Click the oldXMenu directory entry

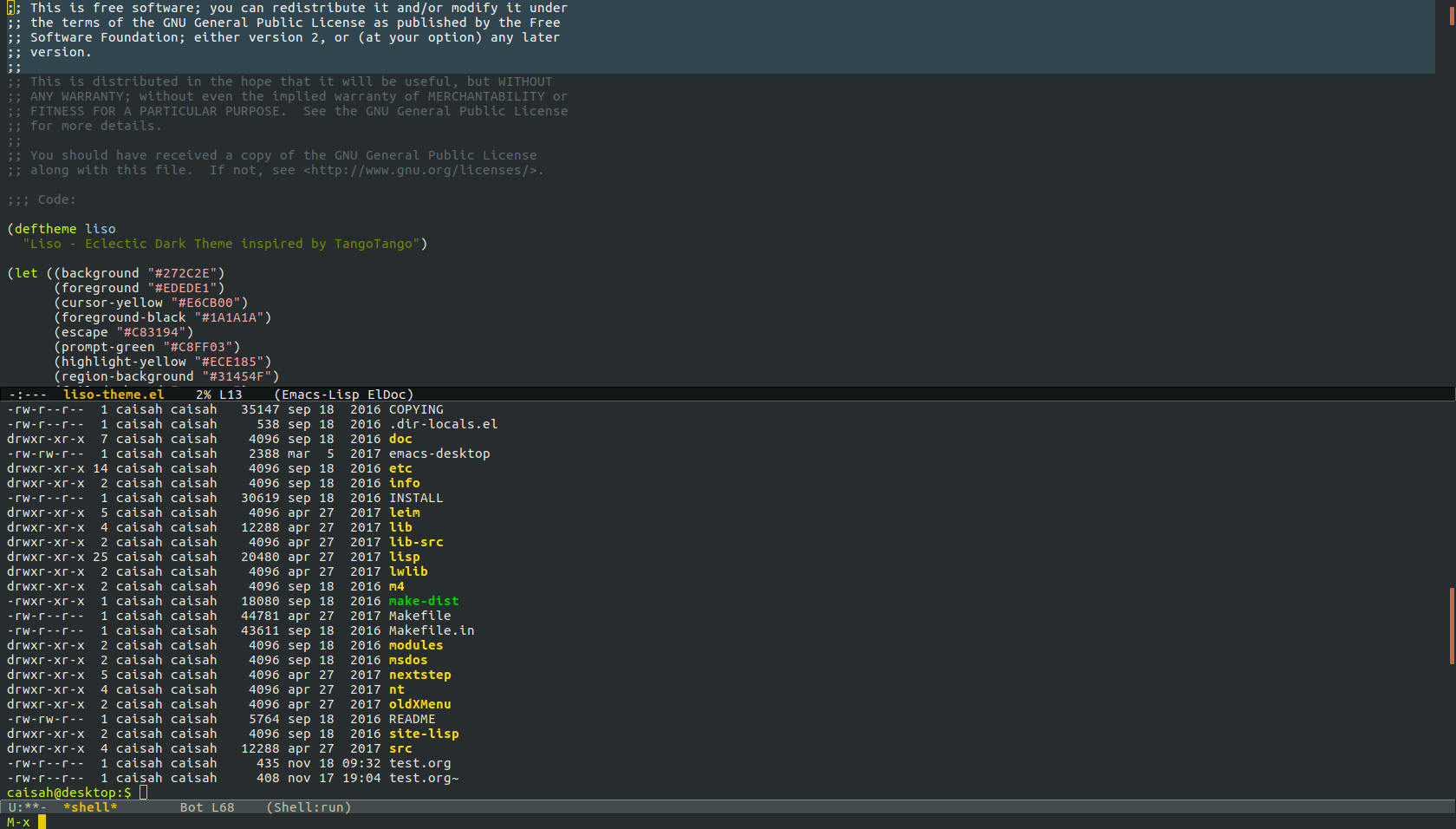(x=420, y=704)
